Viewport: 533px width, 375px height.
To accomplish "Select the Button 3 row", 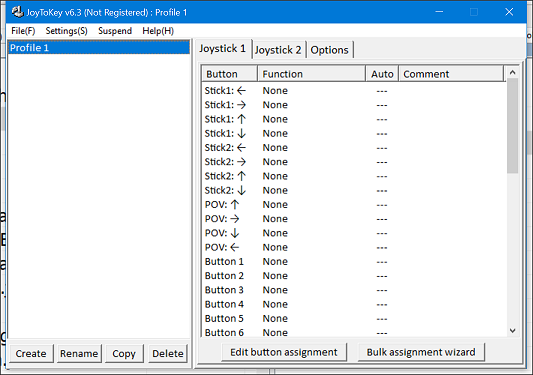I will (354, 290).
